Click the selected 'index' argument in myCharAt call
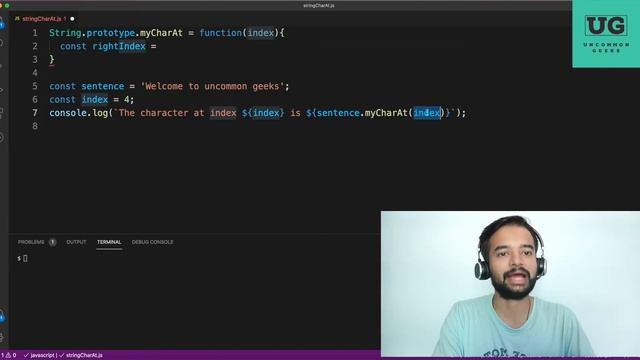Viewport: 640px width, 360px height. click(x=427, y=113)
